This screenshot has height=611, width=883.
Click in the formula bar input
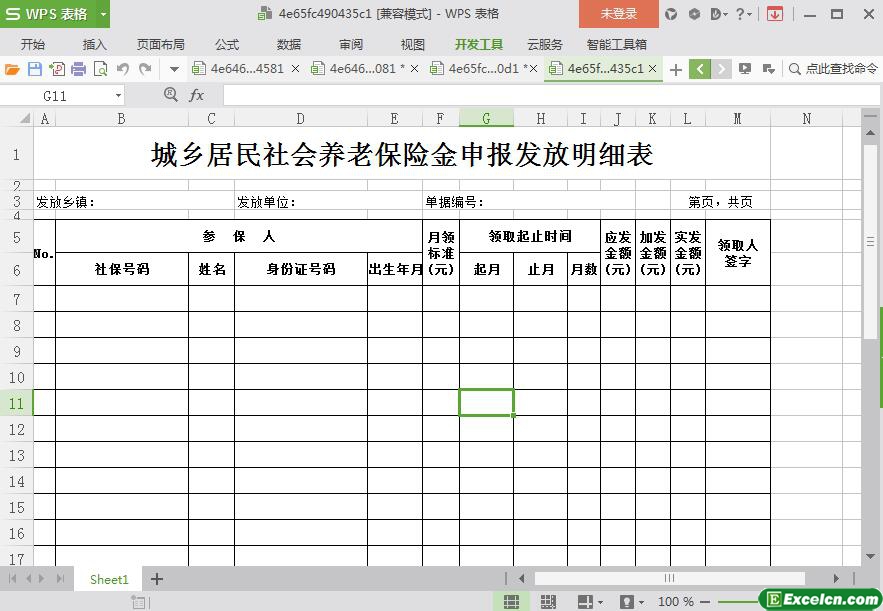[551, 95]
